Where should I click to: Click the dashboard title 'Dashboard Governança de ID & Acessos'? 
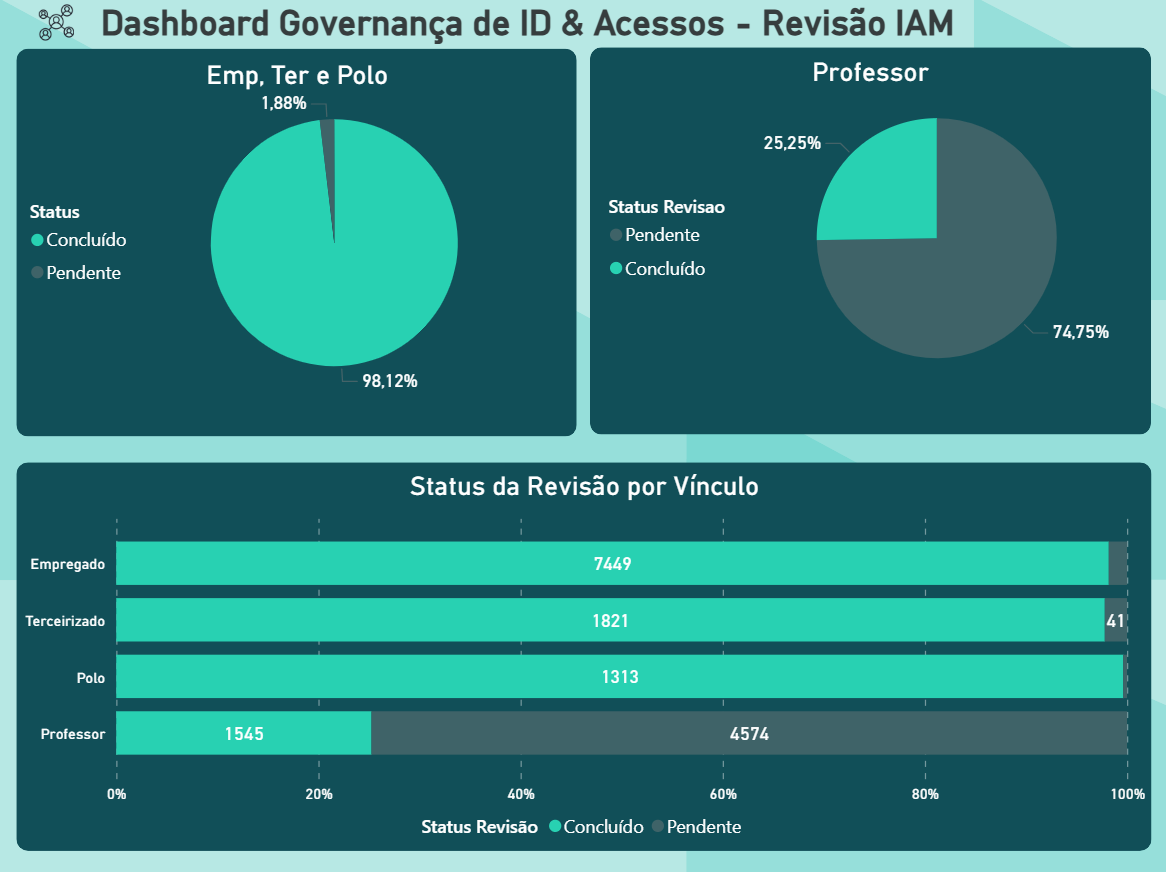tap(413, 23)
